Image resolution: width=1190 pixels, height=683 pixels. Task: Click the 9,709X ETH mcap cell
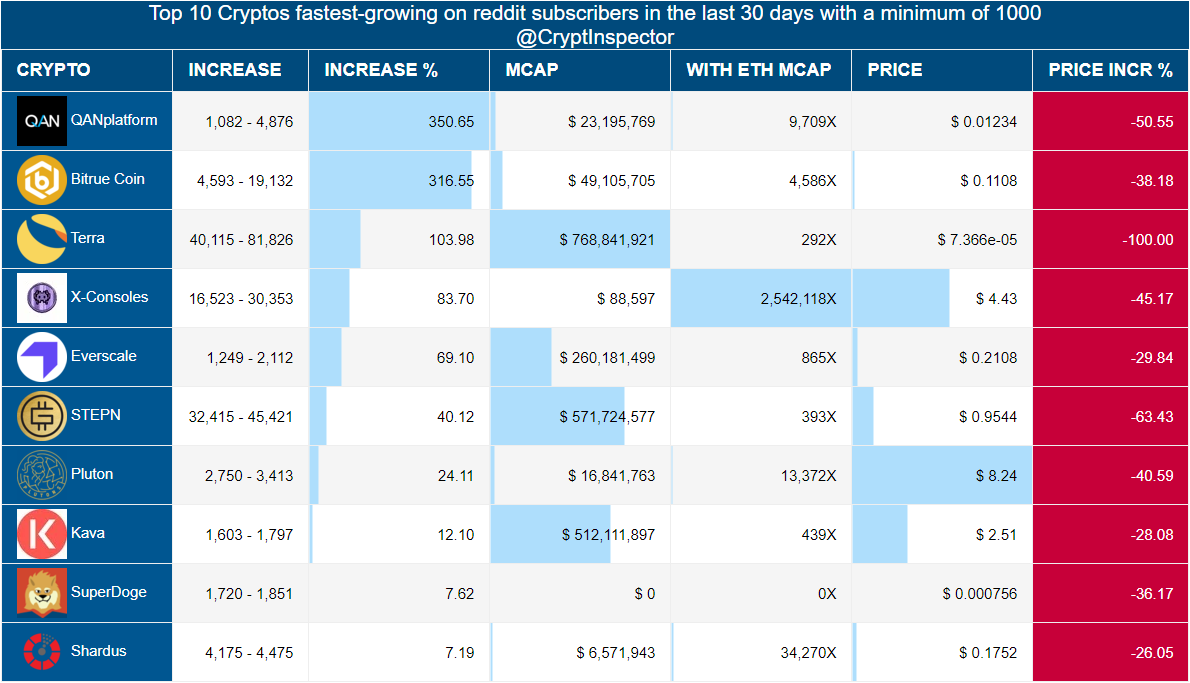pyautogui.click(x=761, y=121)
